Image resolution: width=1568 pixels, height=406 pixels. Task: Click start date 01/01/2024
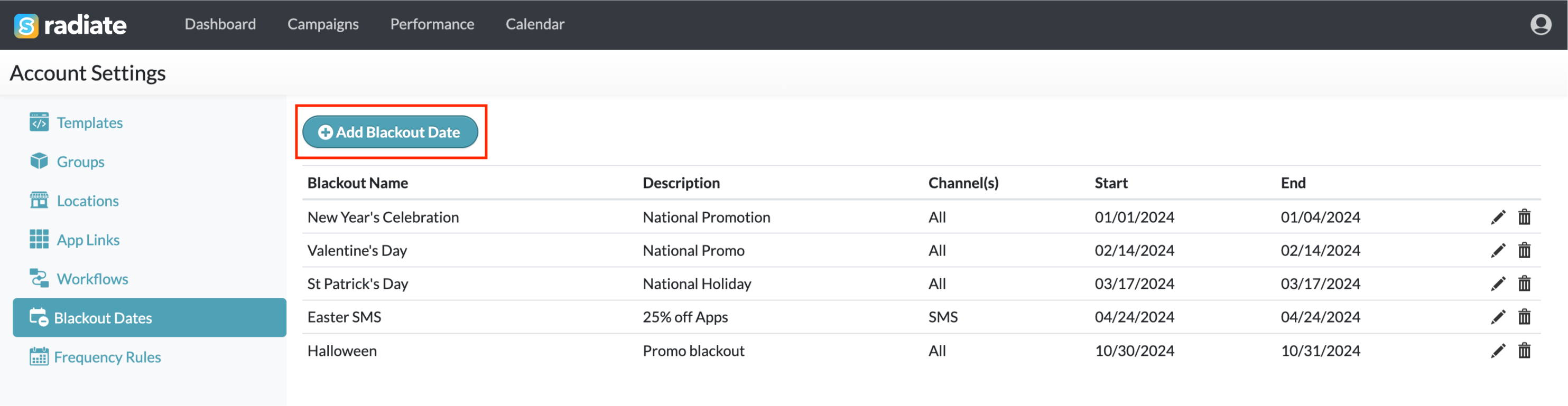click(1134, 217)
